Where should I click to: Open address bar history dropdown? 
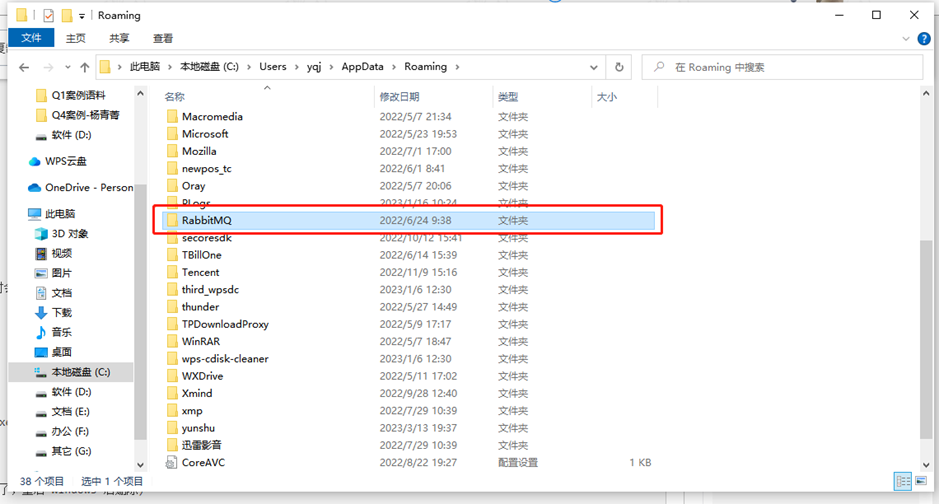[x=595, y=67]
